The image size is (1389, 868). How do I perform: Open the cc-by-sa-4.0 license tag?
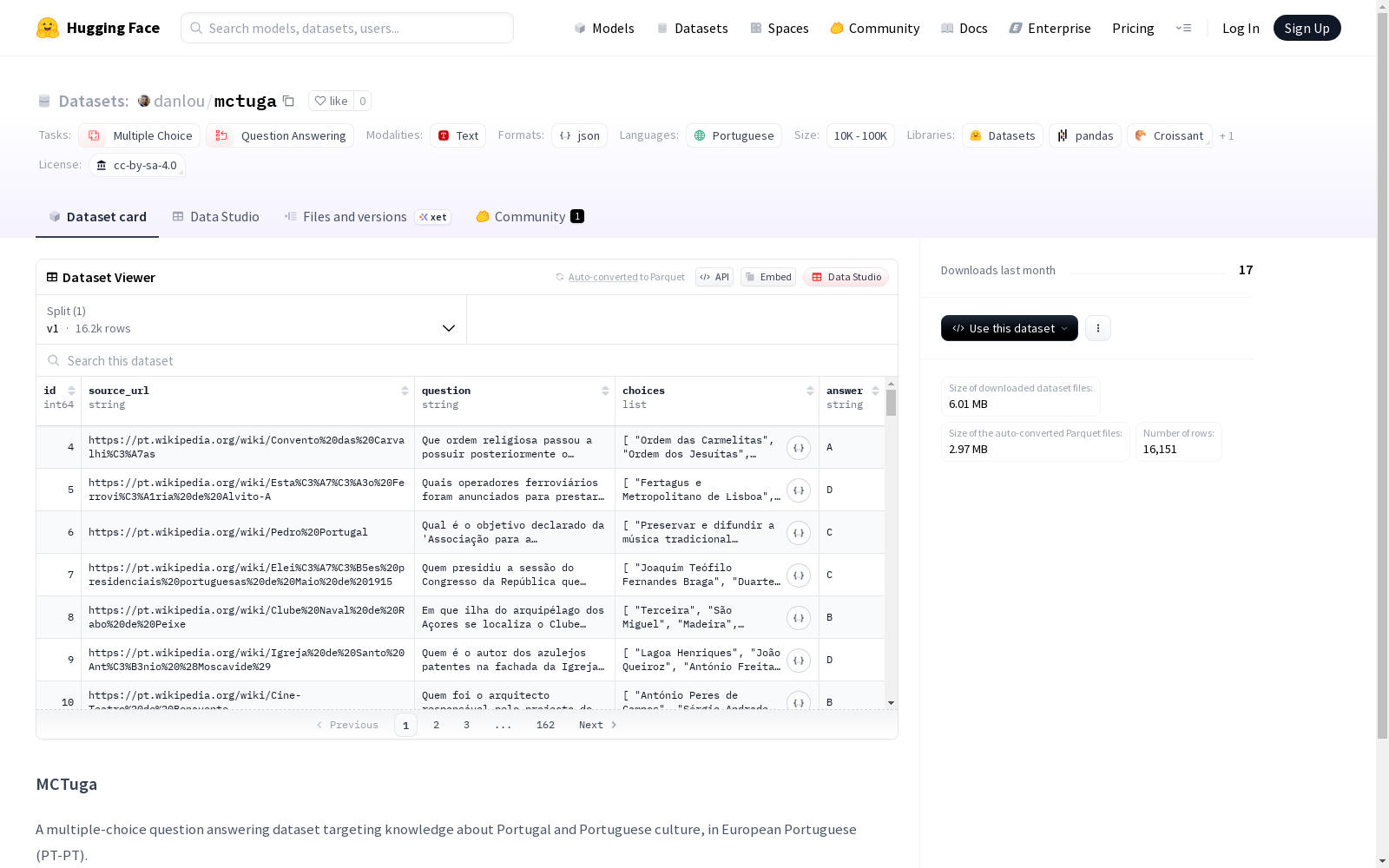point(137,165)
